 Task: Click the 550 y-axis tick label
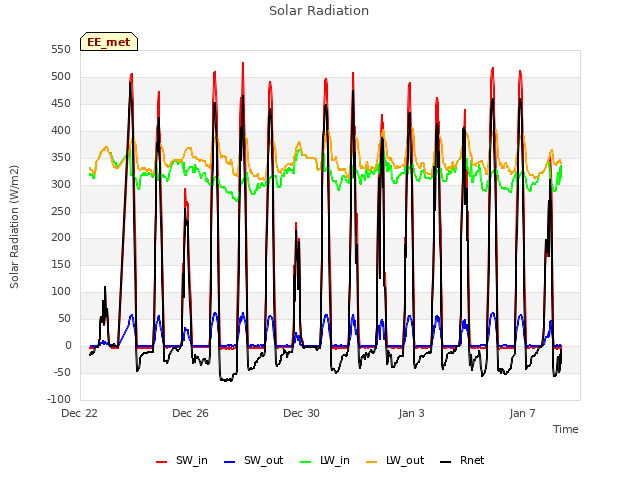coord(61,50)
